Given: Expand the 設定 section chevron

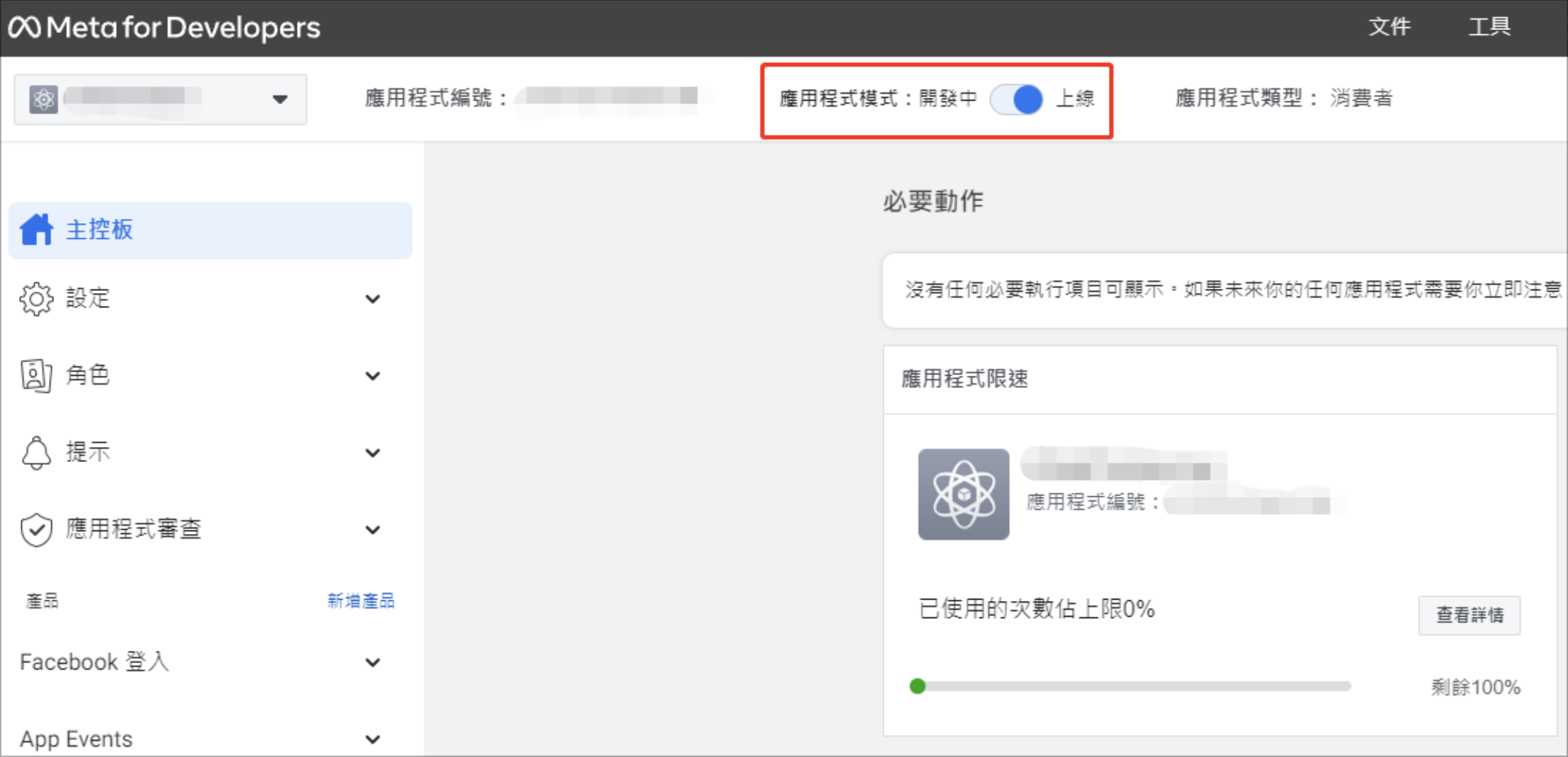Looking at the screenshot, I should (373, 299).
